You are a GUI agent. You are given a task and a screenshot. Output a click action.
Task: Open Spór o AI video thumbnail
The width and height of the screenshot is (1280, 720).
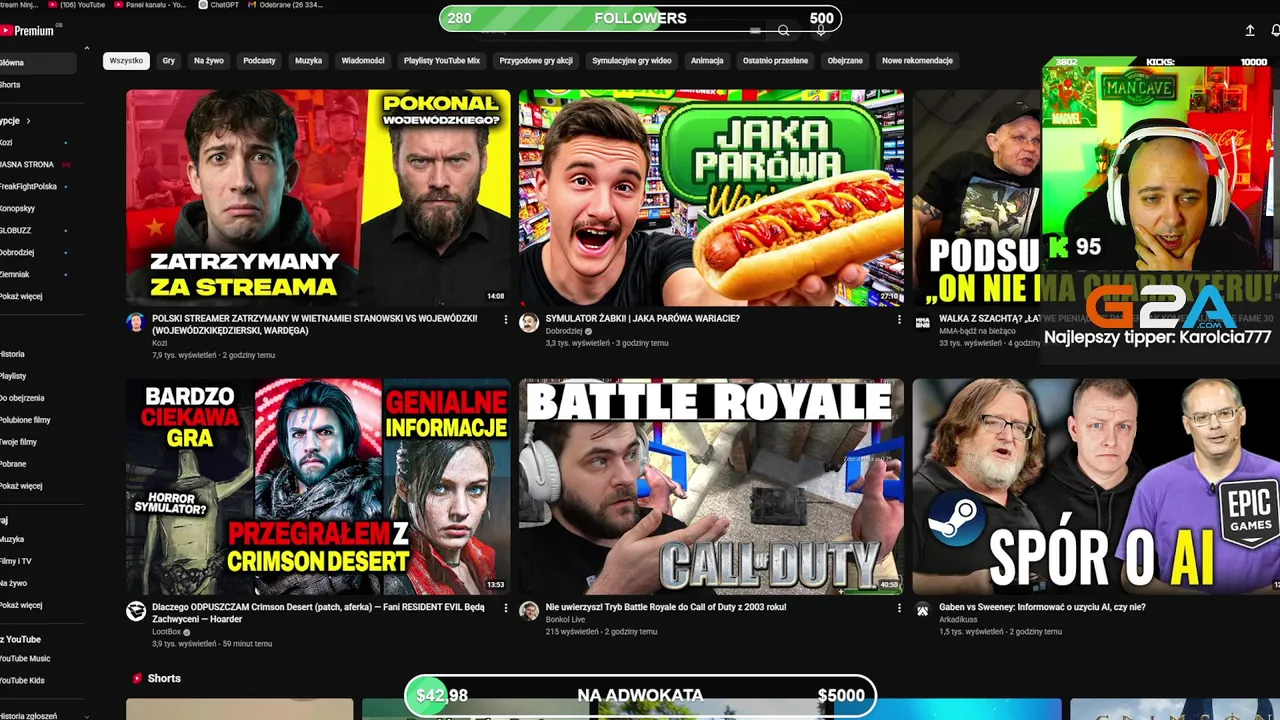(1096, 486)
